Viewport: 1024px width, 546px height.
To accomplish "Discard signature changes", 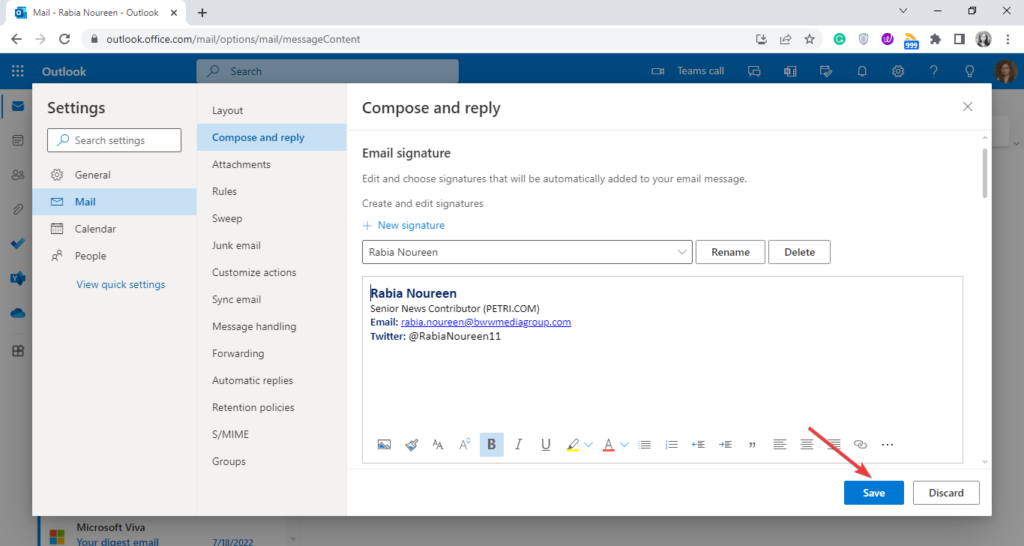I will 946,493.
